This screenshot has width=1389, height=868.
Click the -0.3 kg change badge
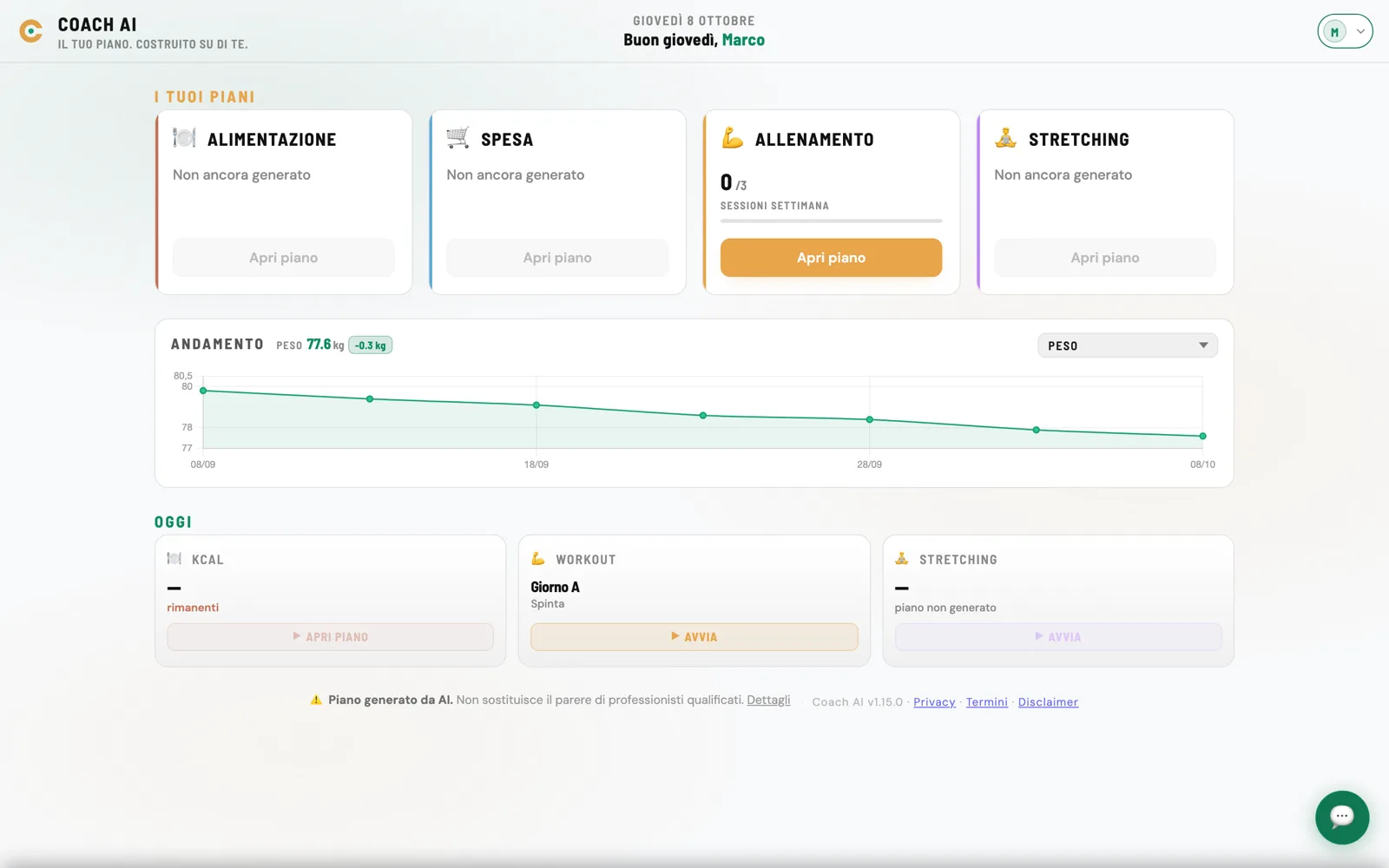click(x=371, y=345)
